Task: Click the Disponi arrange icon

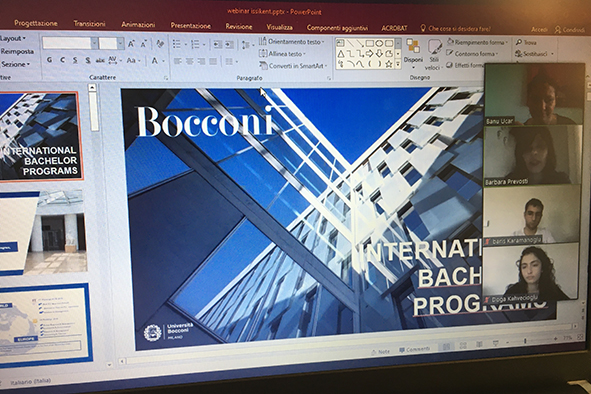Action: tap(413, 46)
